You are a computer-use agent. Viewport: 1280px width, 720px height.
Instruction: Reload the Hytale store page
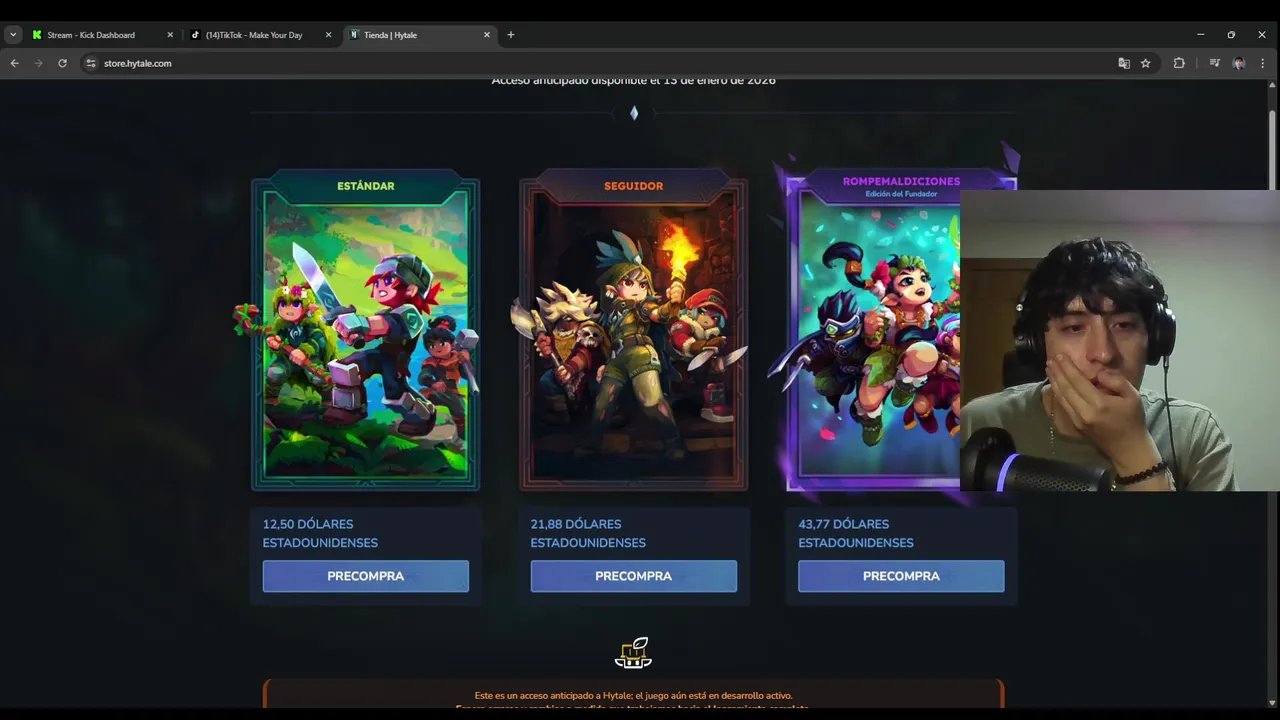point(62,63)
